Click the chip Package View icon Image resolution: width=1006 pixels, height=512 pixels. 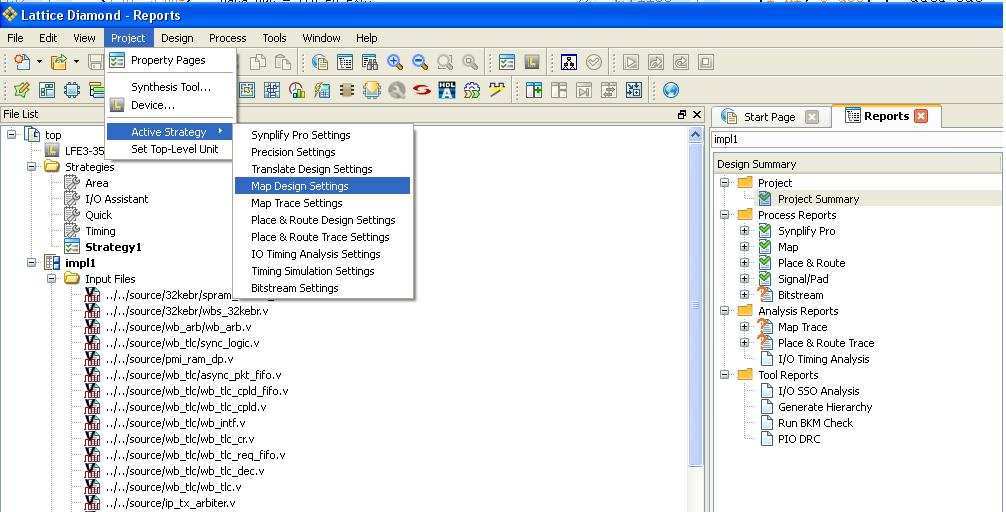click(x=72, y=90)
